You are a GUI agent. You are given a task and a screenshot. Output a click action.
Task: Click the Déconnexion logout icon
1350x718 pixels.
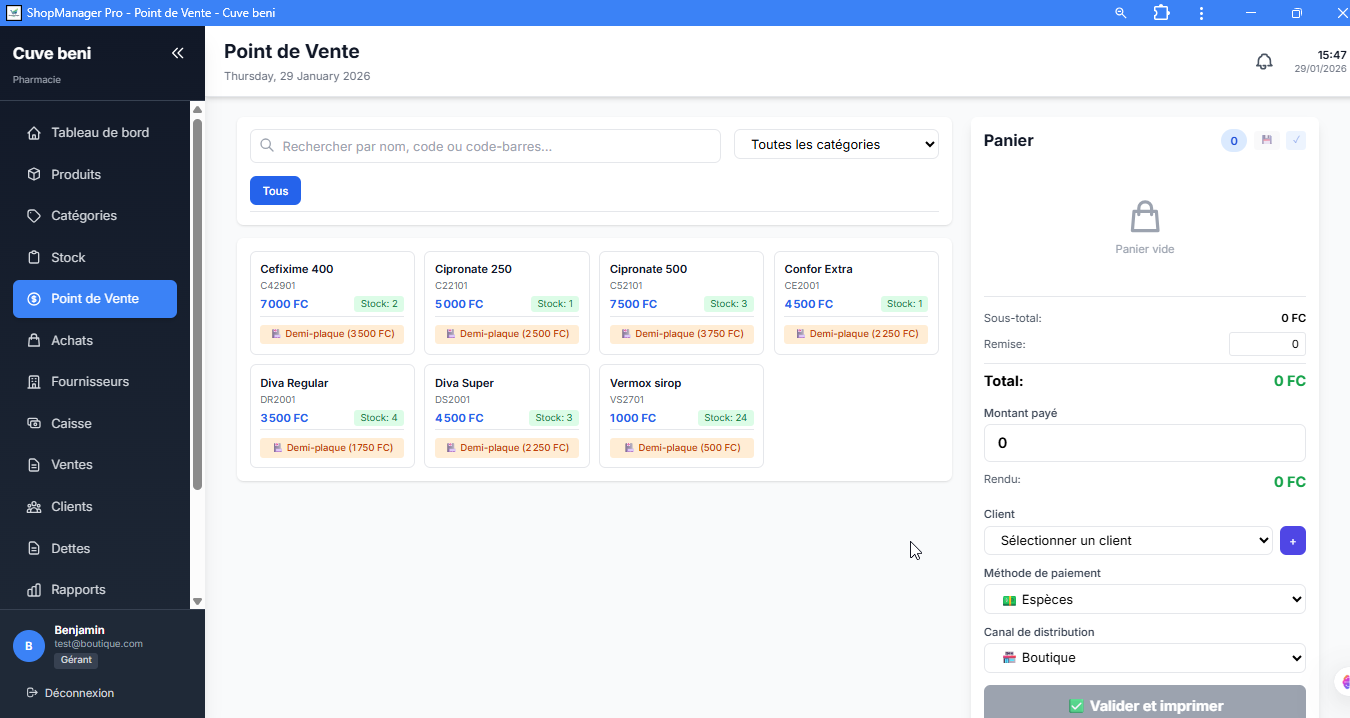coord(32,693)
